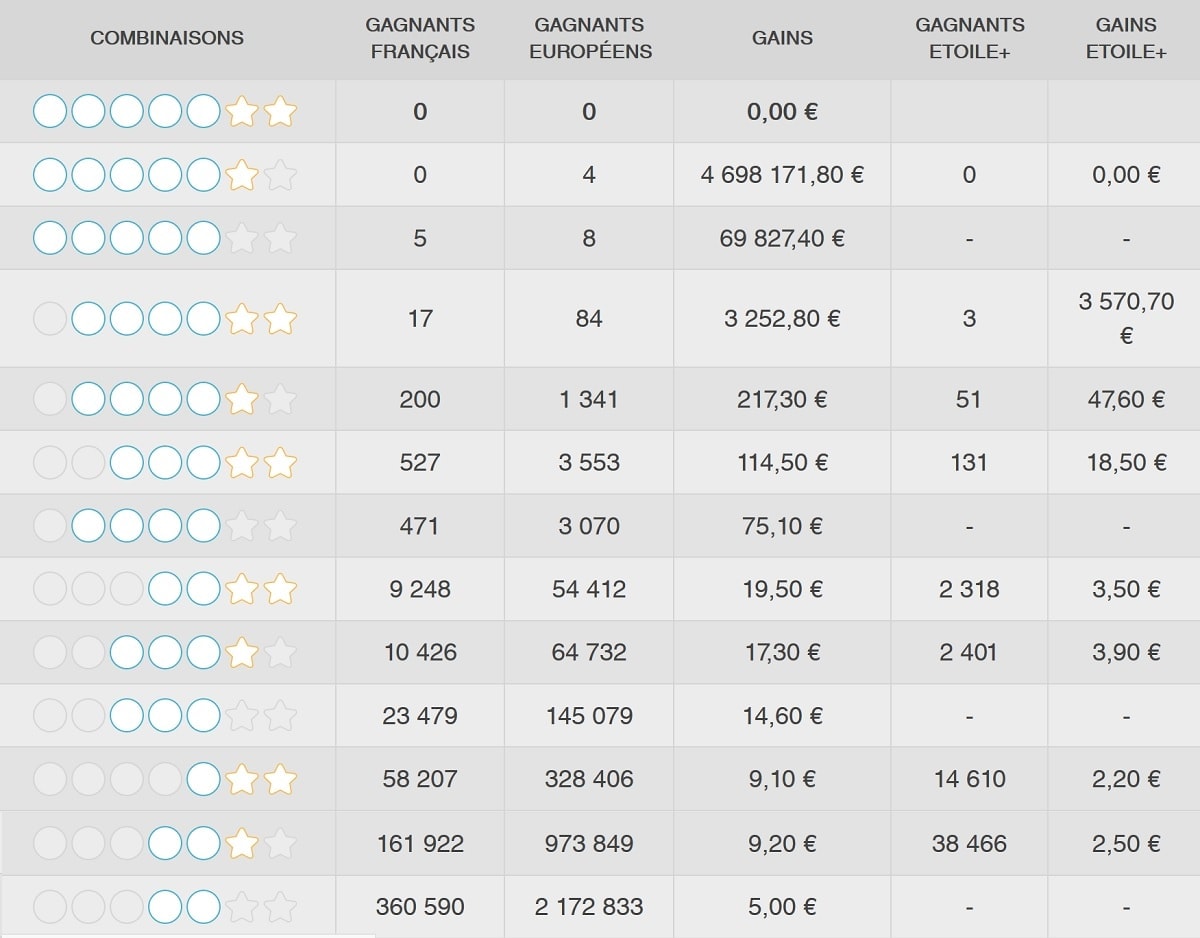Screen dimensions: 1200x938
Task: Click the Gagnants Français column header
Action: click(x=420, y=38)
